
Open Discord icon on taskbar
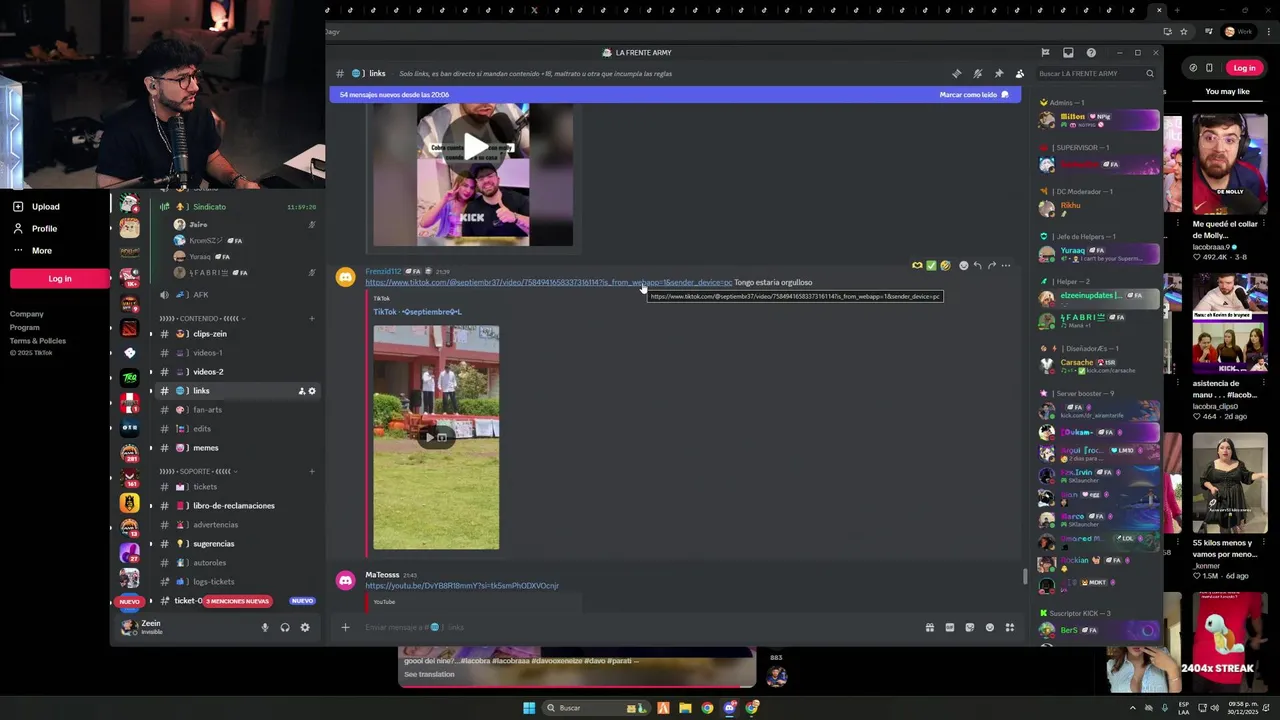(730, 708)
